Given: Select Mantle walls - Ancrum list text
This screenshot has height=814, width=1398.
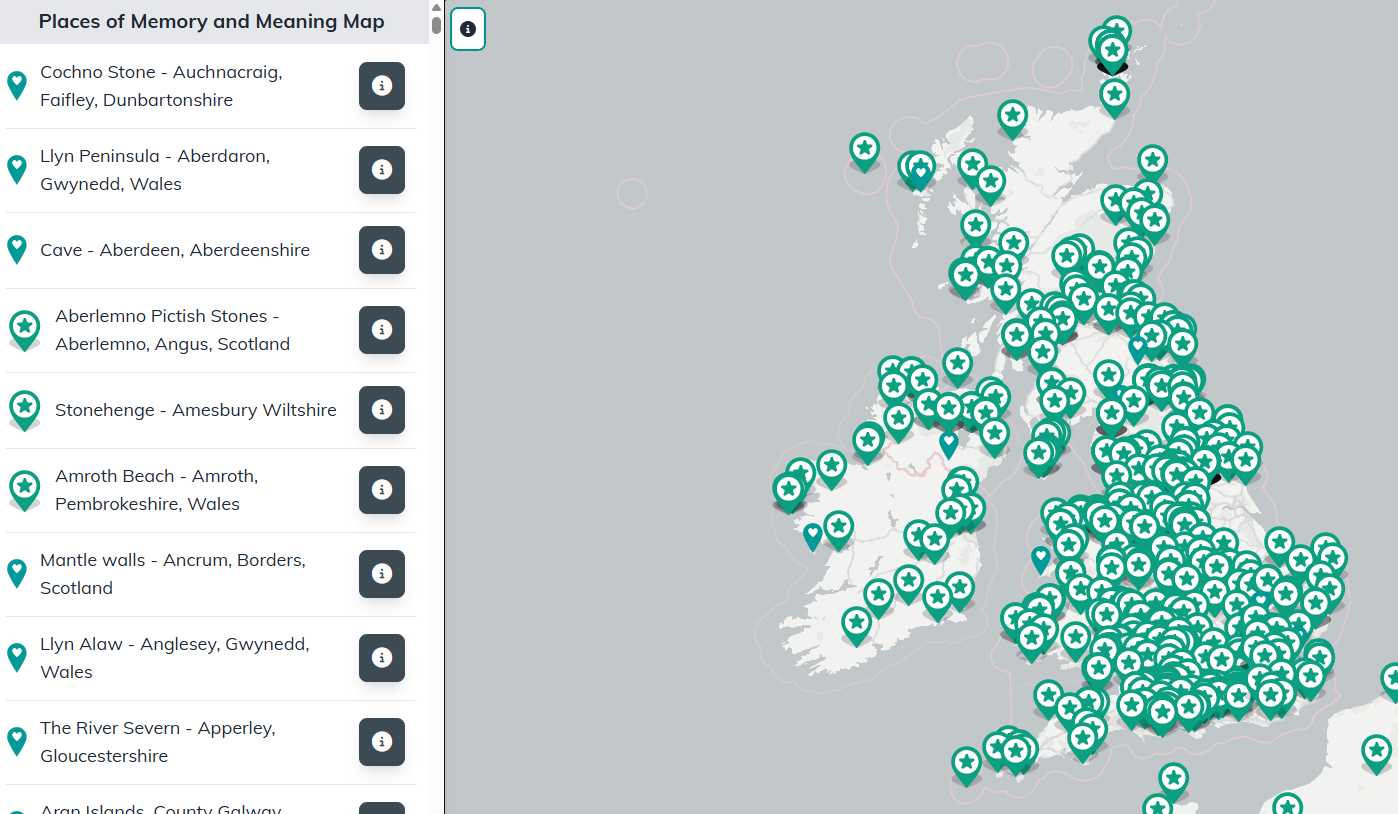Looking at the screenshot, I should [172, 574].
